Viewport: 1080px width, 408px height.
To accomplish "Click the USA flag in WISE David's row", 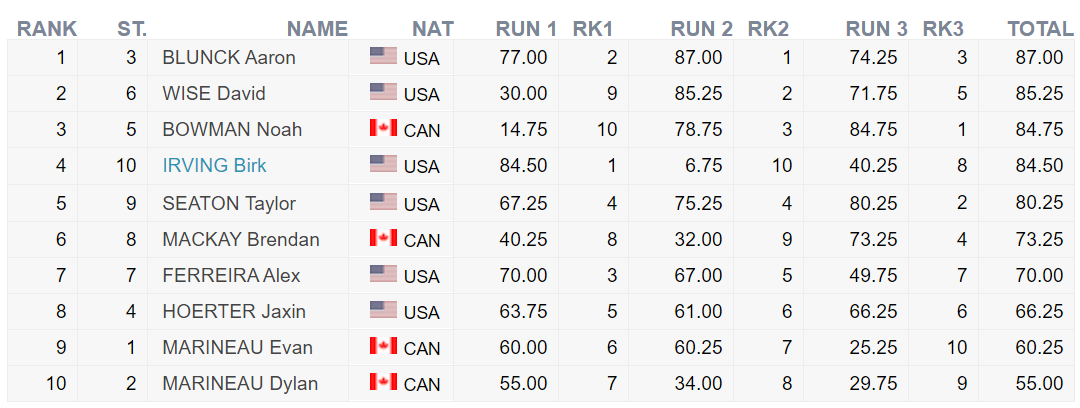I will click(x=383, y=92).
